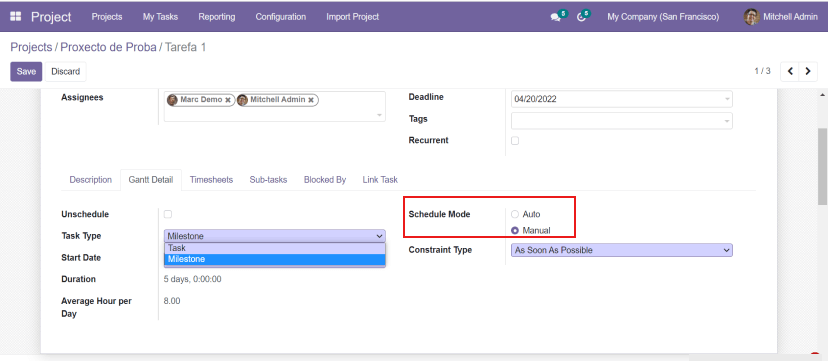Open the conversations chat icon
The height and width of the screenshot is (361, 828).
(x=556, y=17)
